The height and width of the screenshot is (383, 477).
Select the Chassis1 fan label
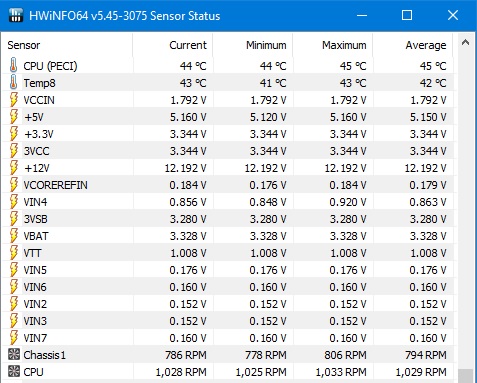click(44, 355)
